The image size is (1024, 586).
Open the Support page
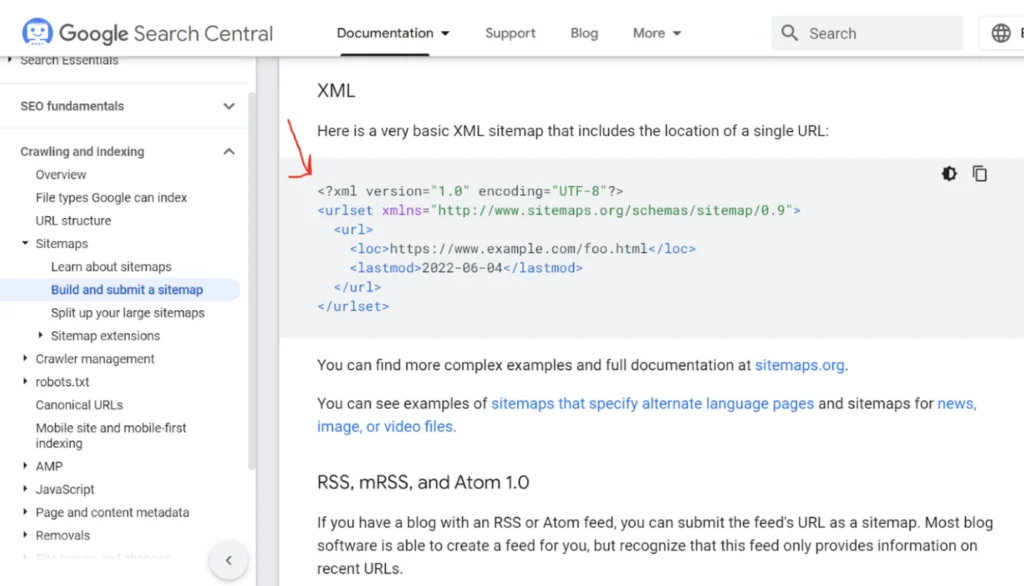pyautogui.click(x=510, y=32)
